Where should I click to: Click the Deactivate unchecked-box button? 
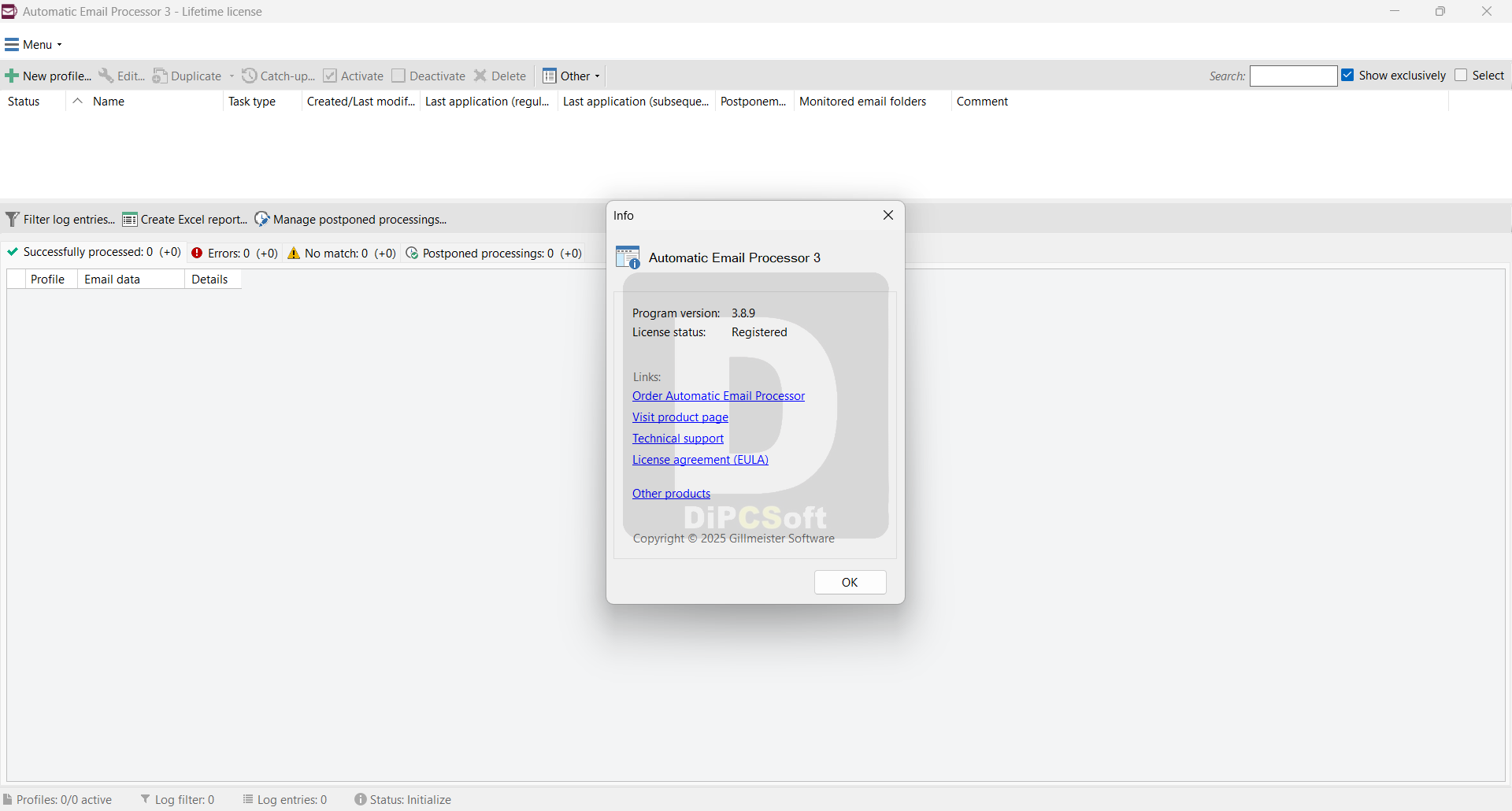pos(429,76)
